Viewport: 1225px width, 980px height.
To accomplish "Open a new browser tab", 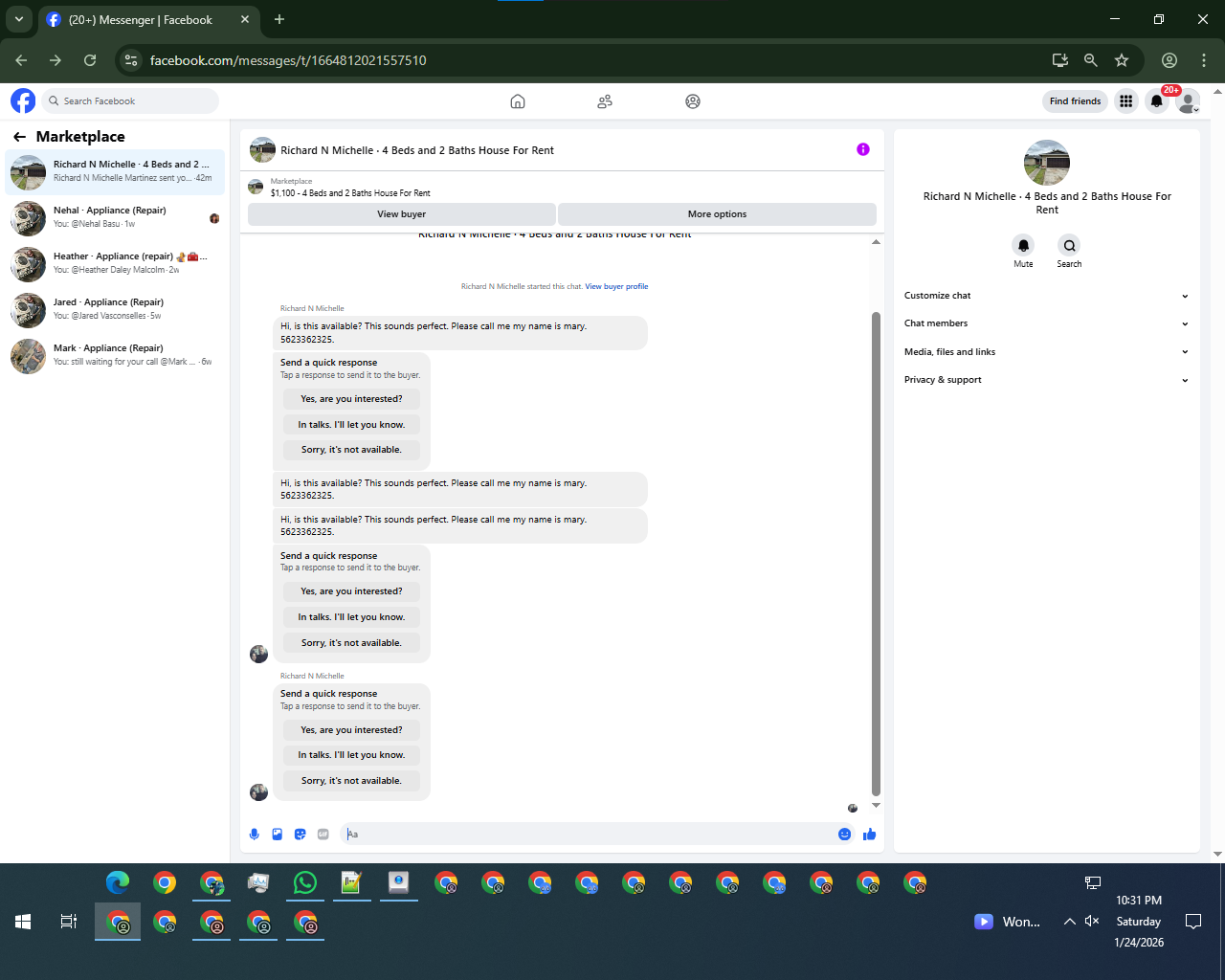I will (x=279, y=19).
